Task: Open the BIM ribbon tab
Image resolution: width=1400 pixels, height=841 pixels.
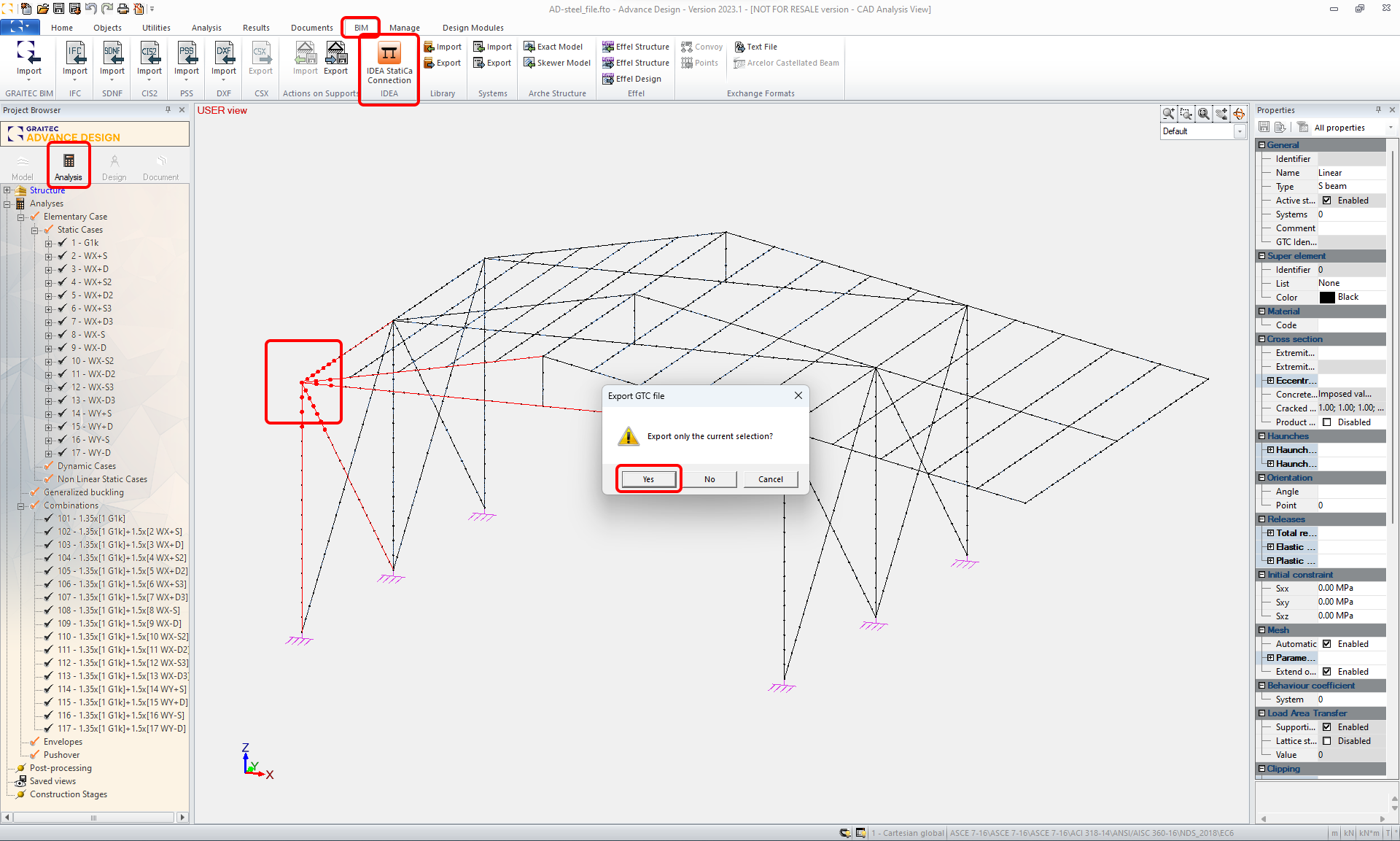Action: tap(361, 28)
